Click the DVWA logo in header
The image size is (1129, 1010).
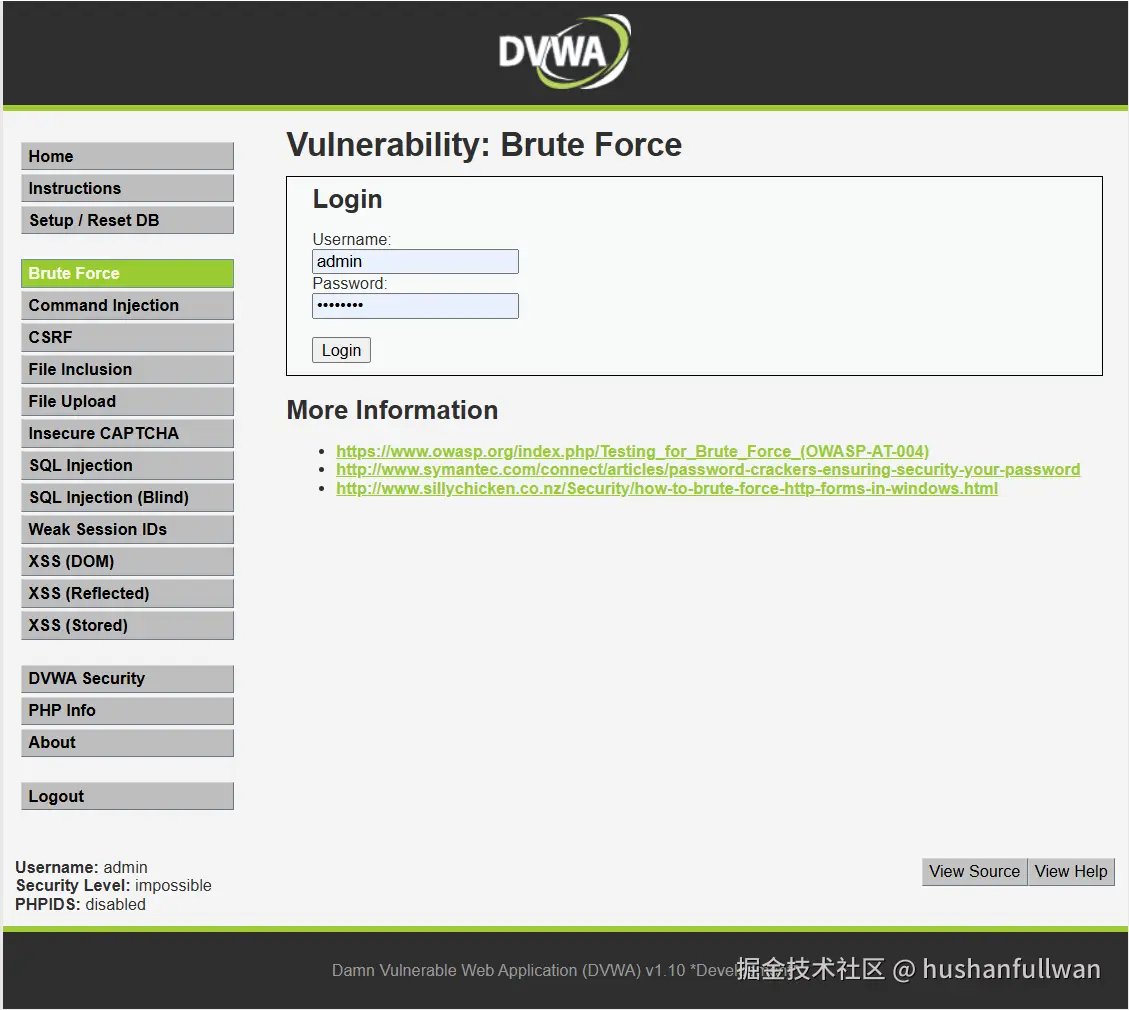point(564,52)
